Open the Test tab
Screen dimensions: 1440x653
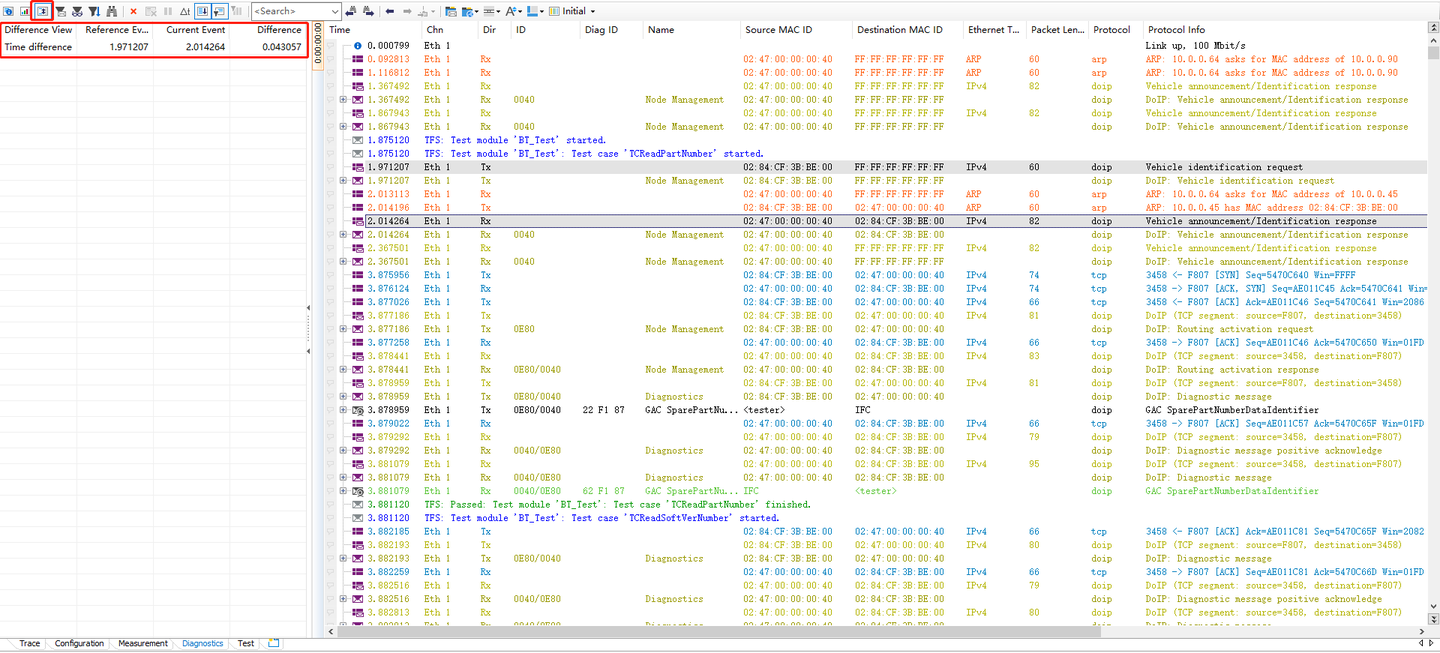tap(246, 643)
